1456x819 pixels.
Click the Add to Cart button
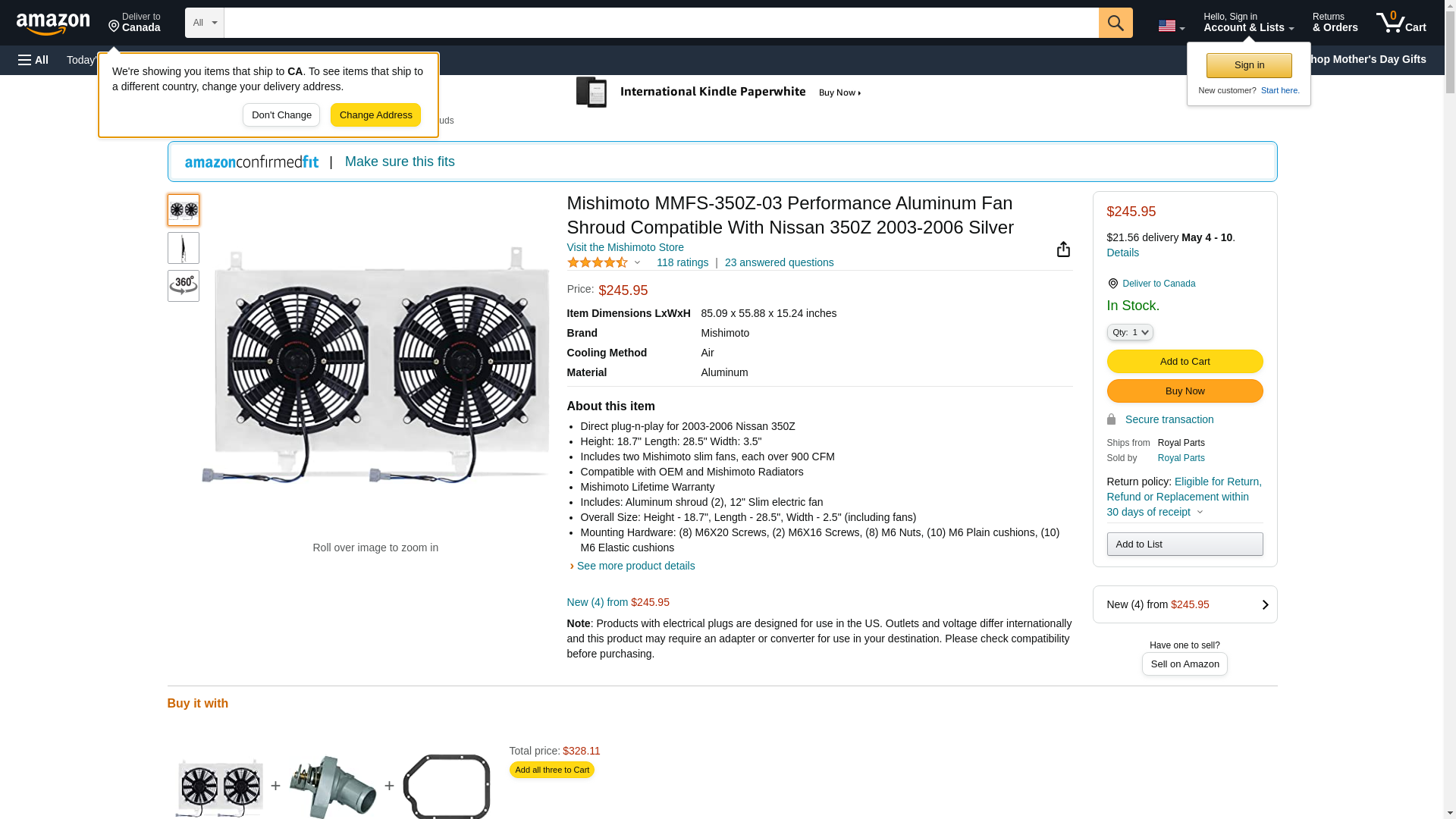[1185, 362]
